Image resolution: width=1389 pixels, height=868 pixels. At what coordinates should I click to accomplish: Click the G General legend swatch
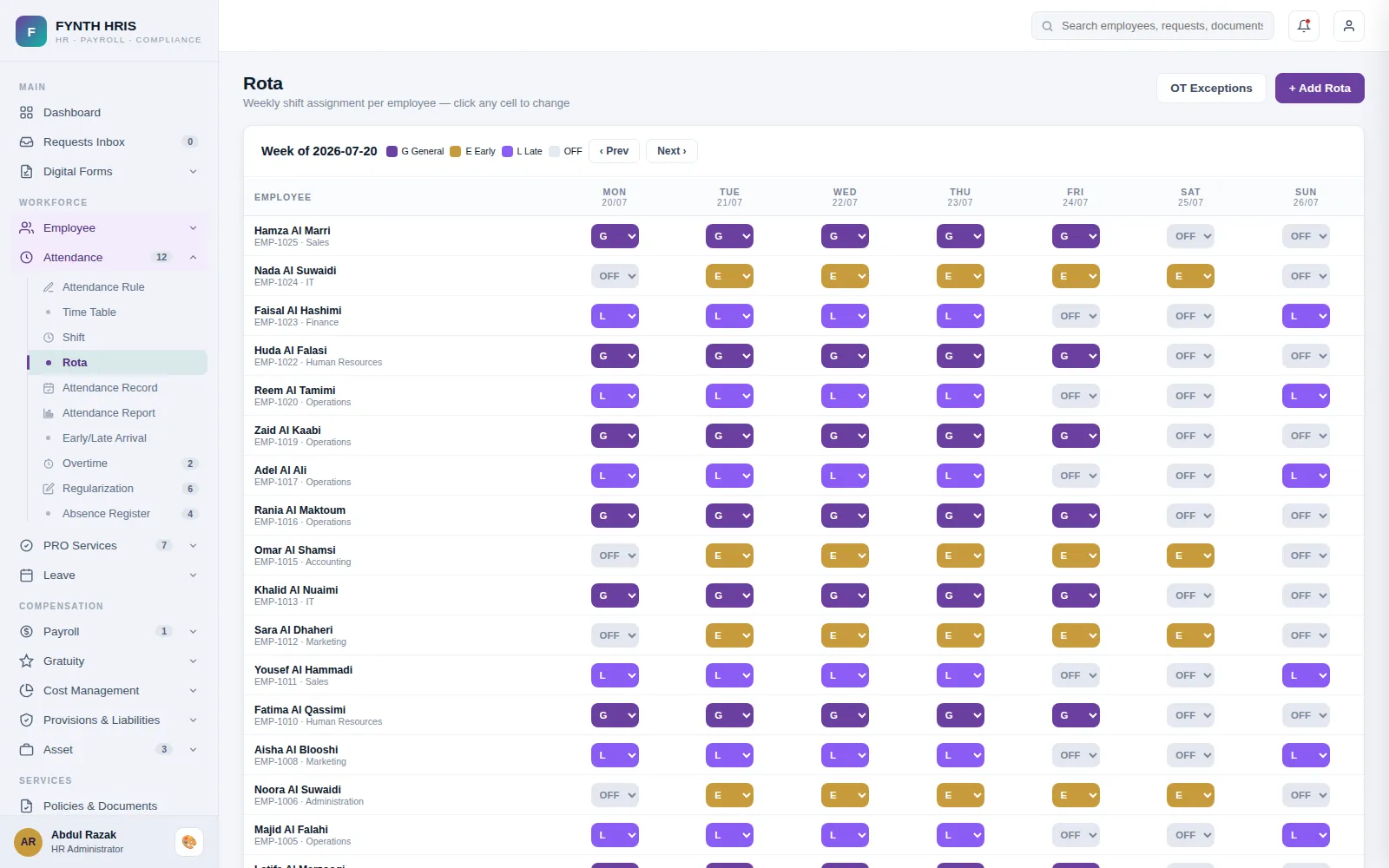[392, 151]
